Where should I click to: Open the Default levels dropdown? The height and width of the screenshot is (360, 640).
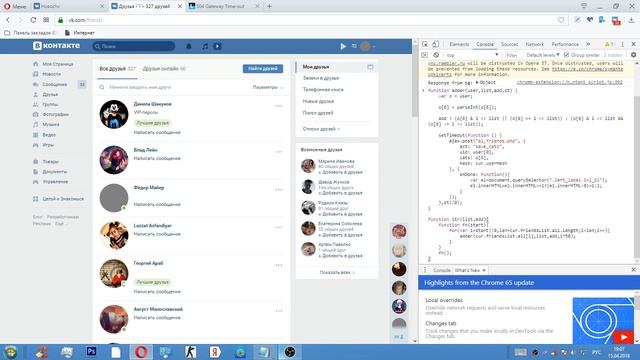coord(542,55)
